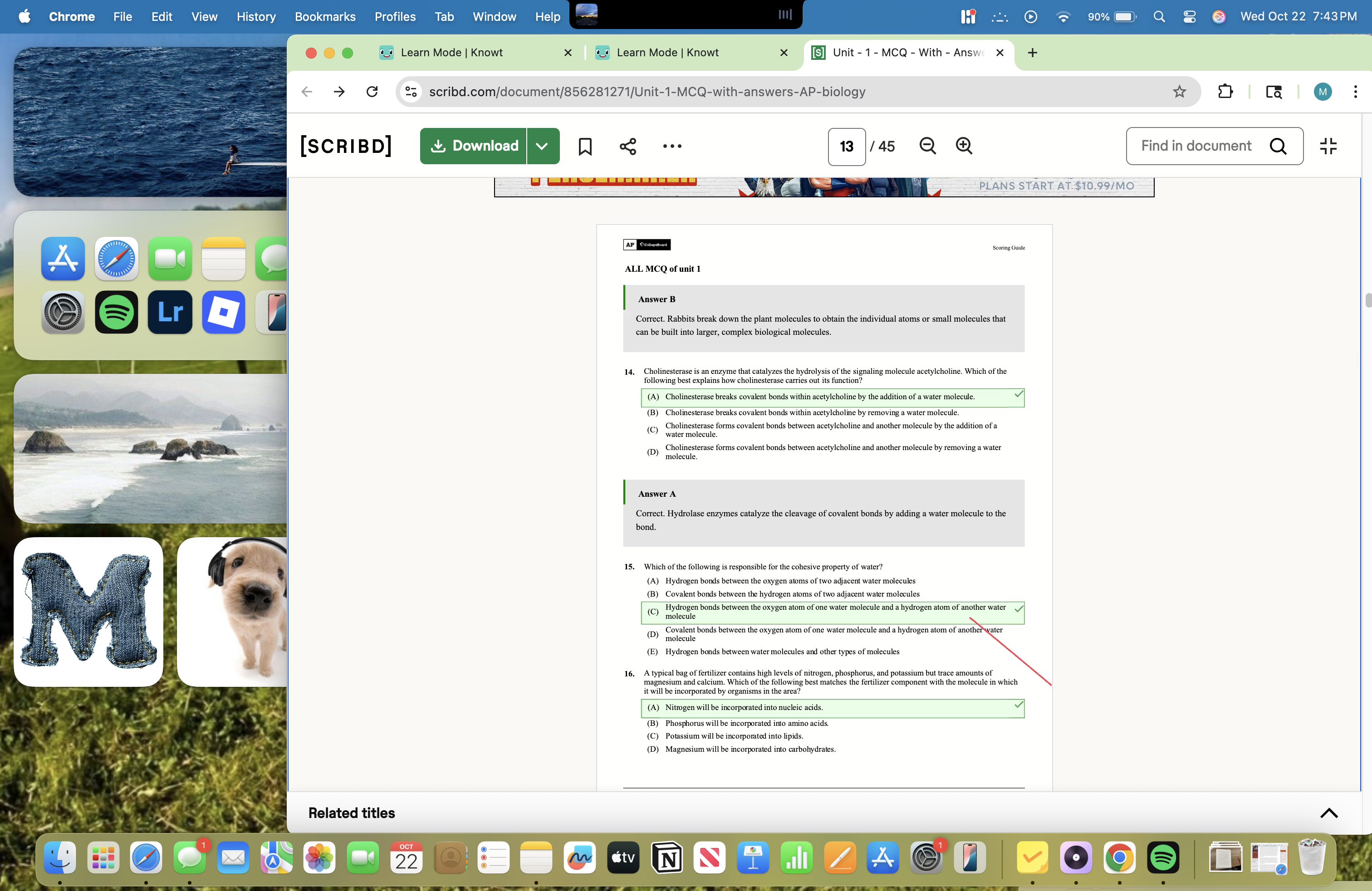This screenshot has width=1372, height=891.
Task: Zoom in the document view
Action: coord(964,146)
